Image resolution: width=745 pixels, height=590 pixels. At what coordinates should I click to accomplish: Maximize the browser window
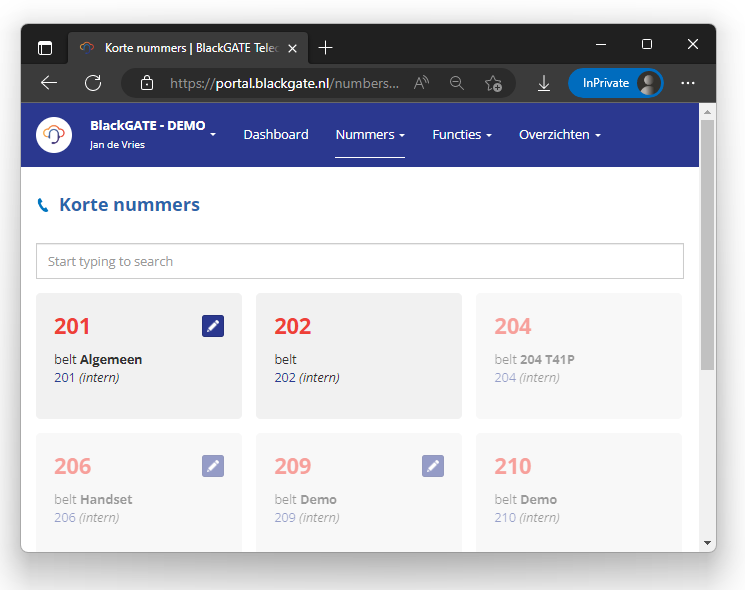point(647,44)
